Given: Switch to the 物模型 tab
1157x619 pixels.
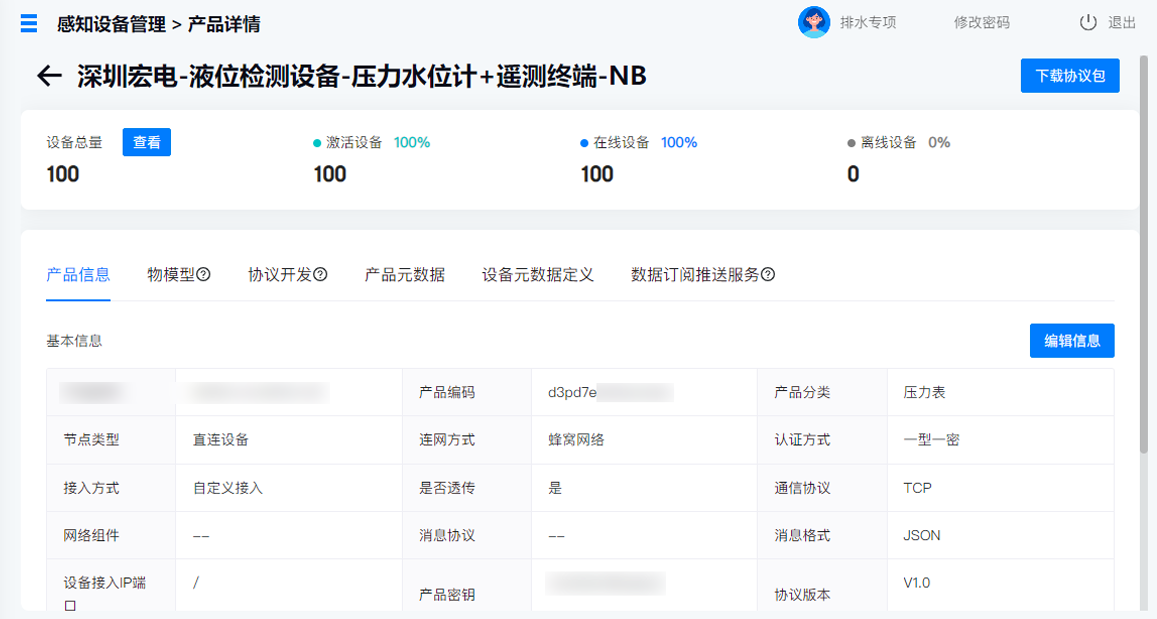Looking at the screenshot, I should coord(171,275).
